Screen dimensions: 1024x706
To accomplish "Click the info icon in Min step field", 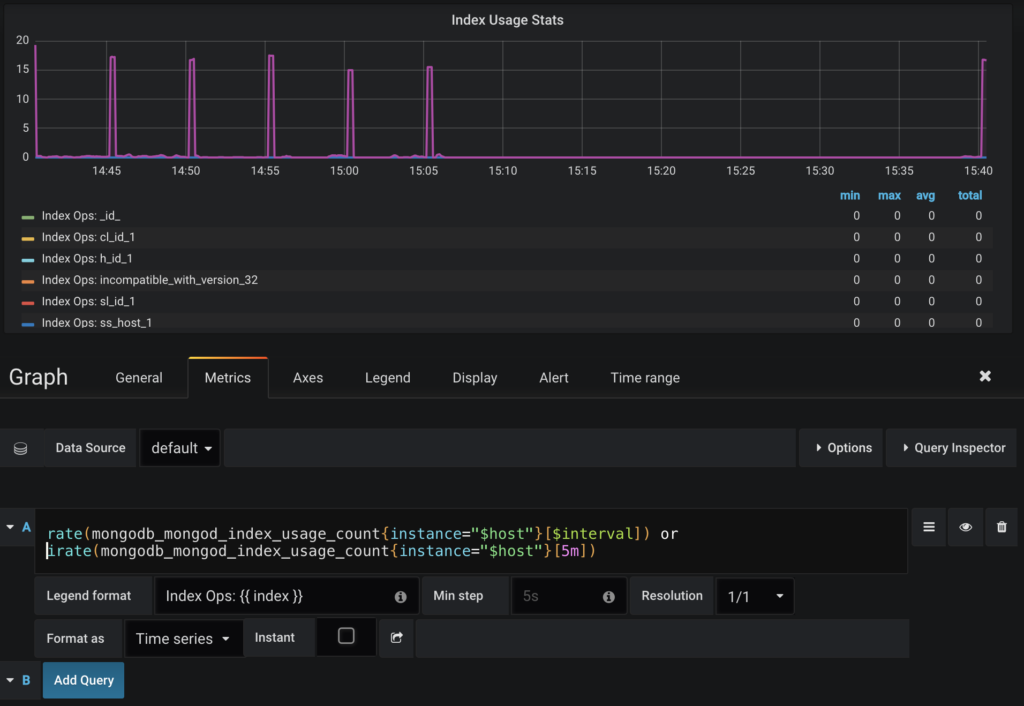I will click(611, 595).
